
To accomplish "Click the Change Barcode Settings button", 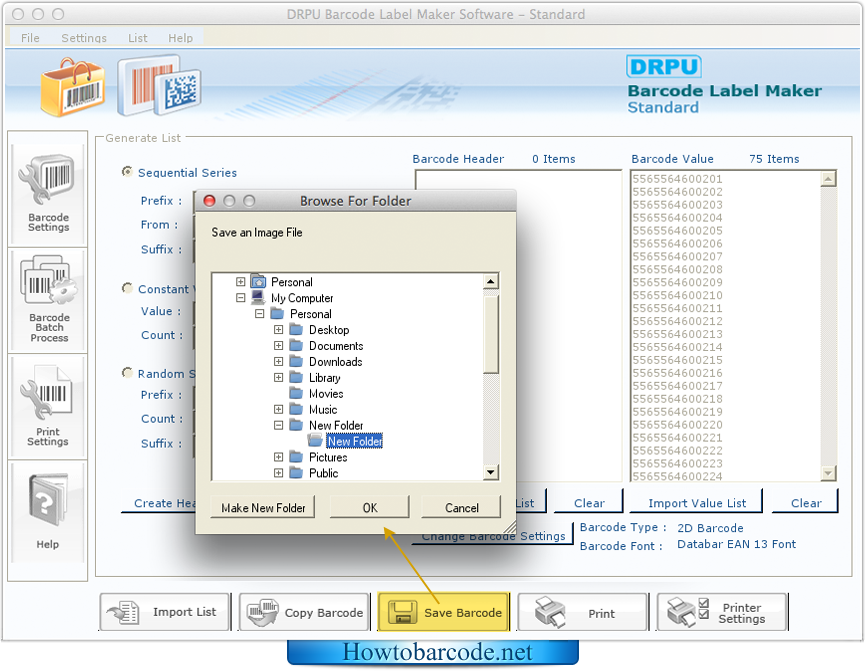I will click(x=493, y=536).
